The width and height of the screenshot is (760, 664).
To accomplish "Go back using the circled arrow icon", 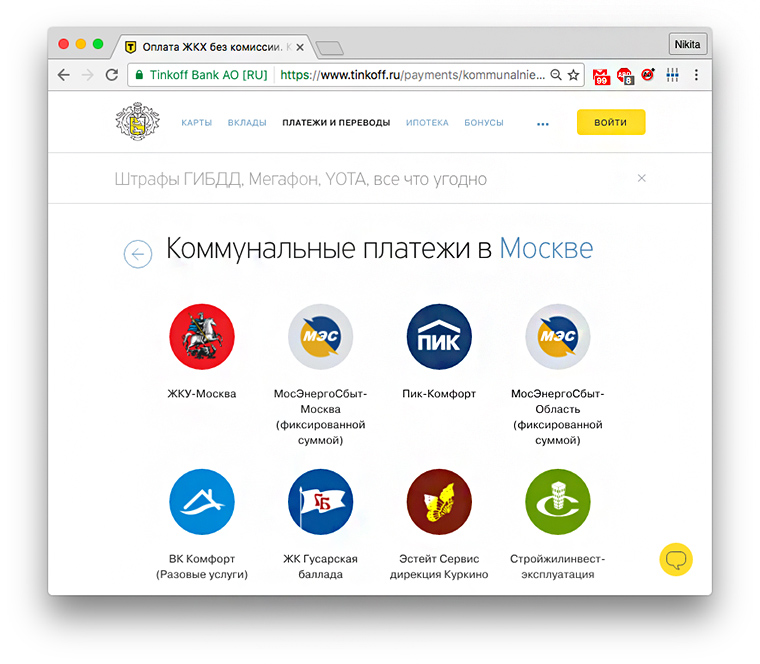I will 138,253.
